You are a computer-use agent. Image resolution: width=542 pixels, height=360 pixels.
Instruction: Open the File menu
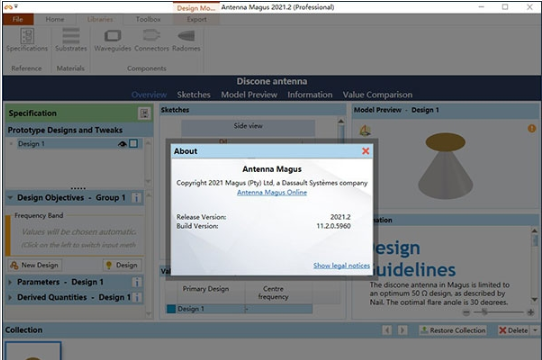[18, 19]
